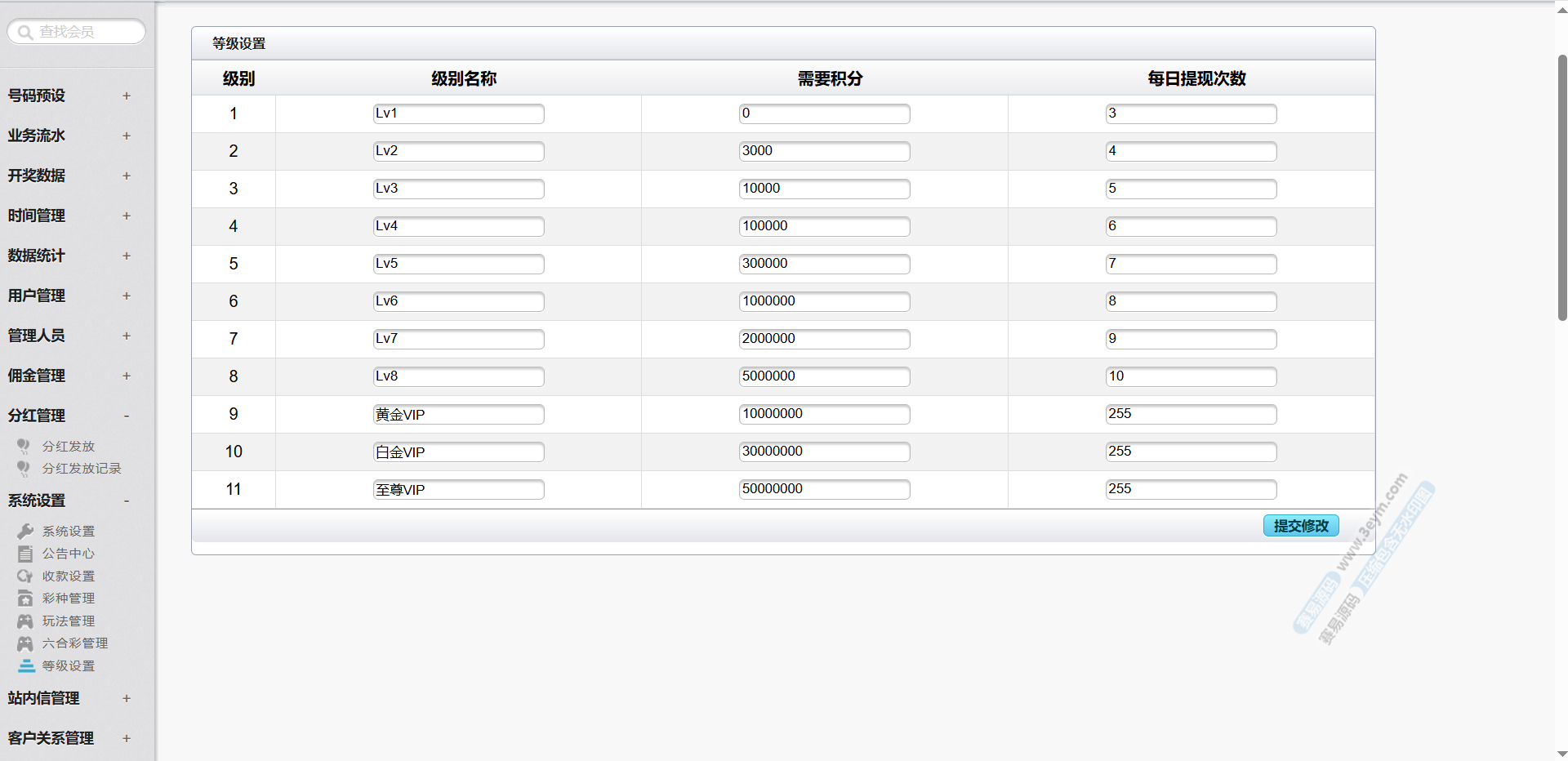This screenshot has width=1568, height=761.
Task: Click the gamepad icon for 六合彩管理
Action: click(x=25, y=643)
